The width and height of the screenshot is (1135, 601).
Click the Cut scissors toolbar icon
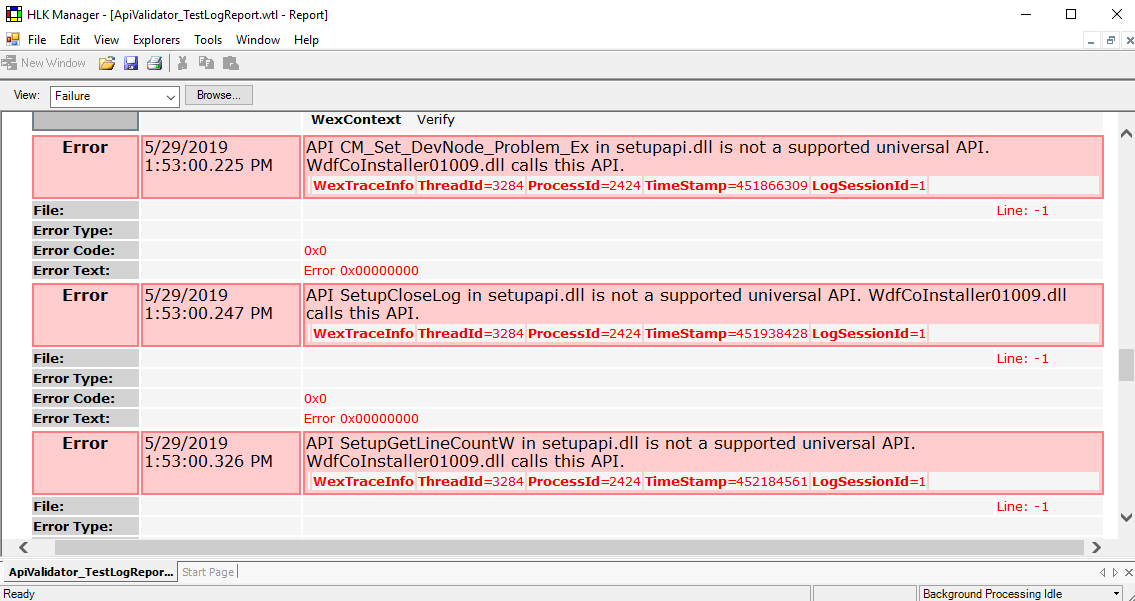182,63
